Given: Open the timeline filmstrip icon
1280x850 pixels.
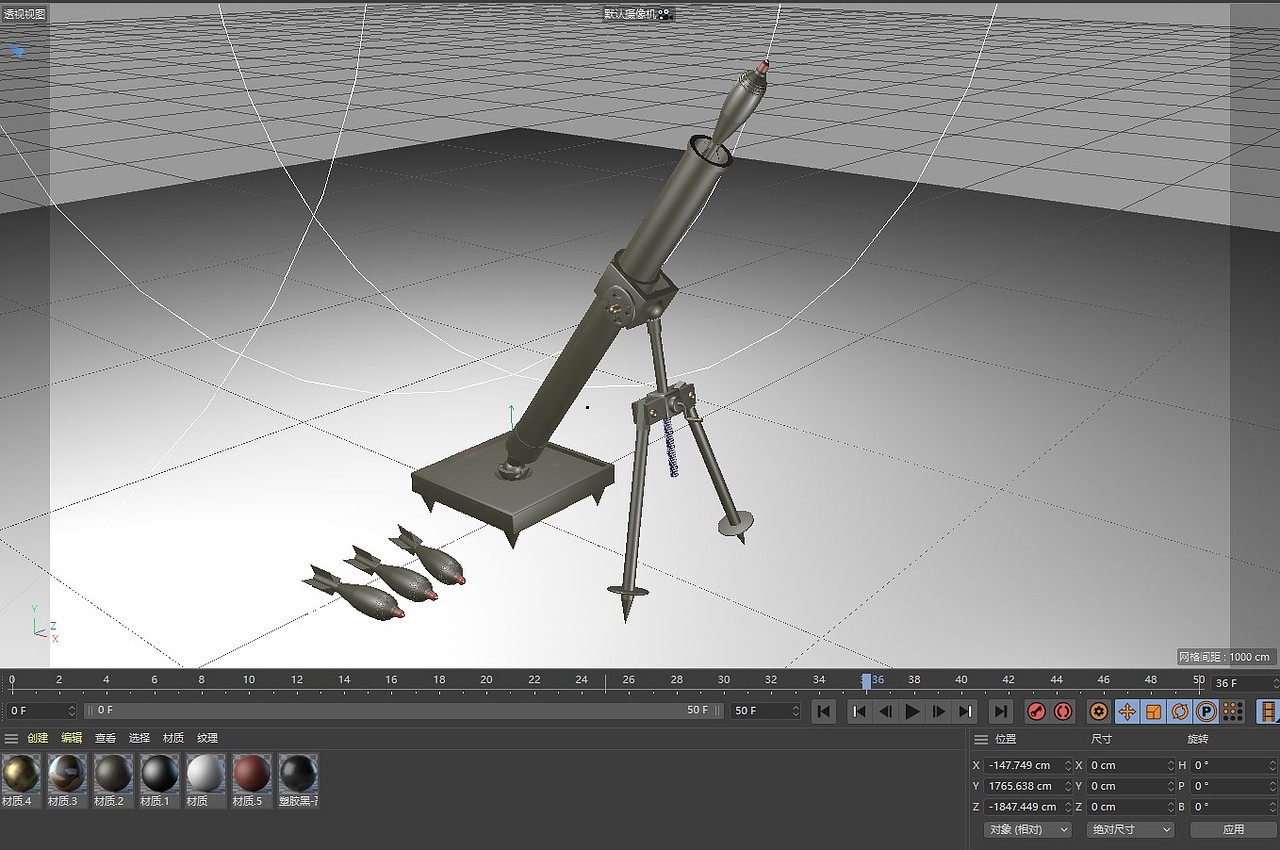Looking at the screenshot, I should 1269,712.
